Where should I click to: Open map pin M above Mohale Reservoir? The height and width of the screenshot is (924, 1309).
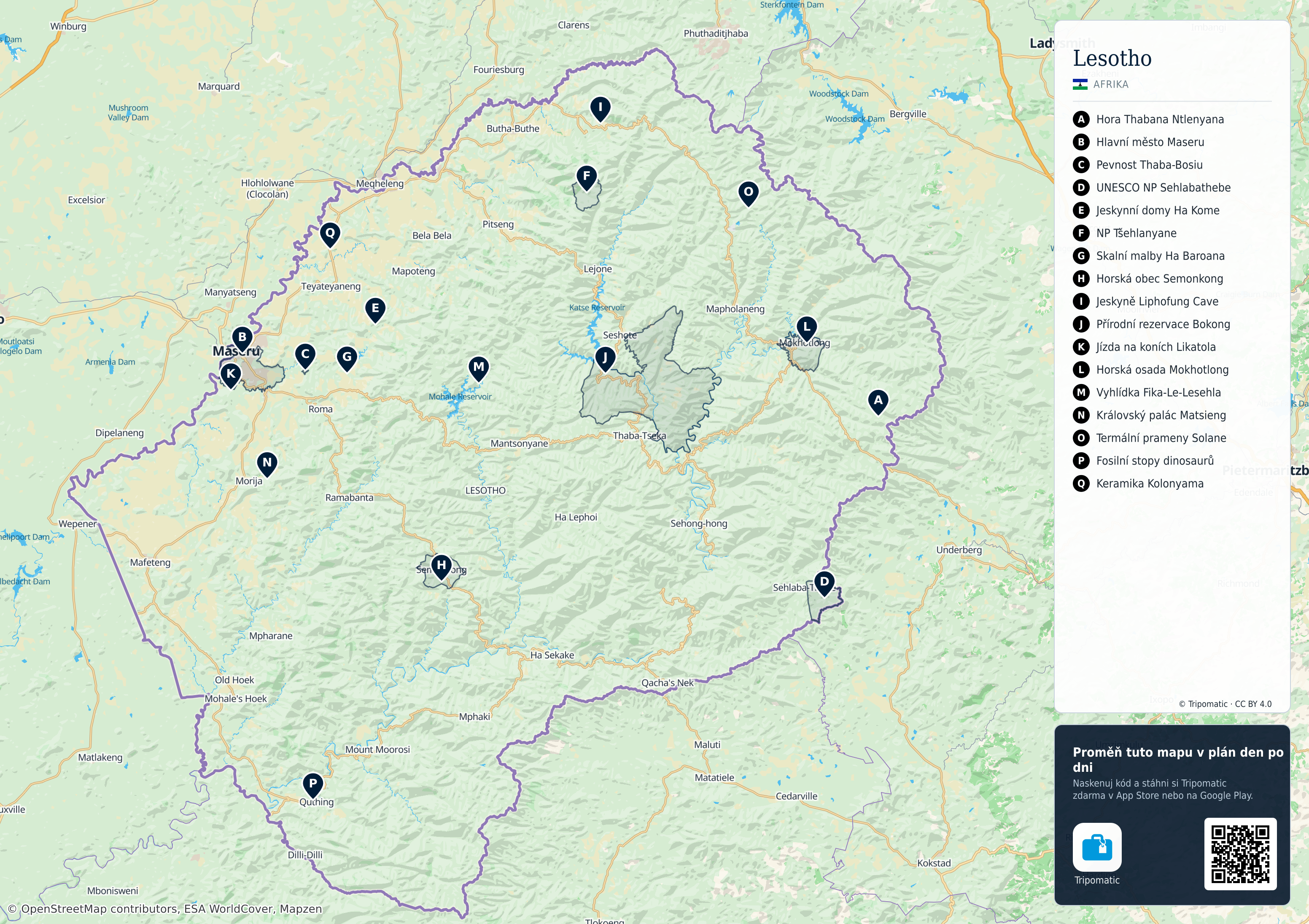pyautogui.click(x=479, y=368)
